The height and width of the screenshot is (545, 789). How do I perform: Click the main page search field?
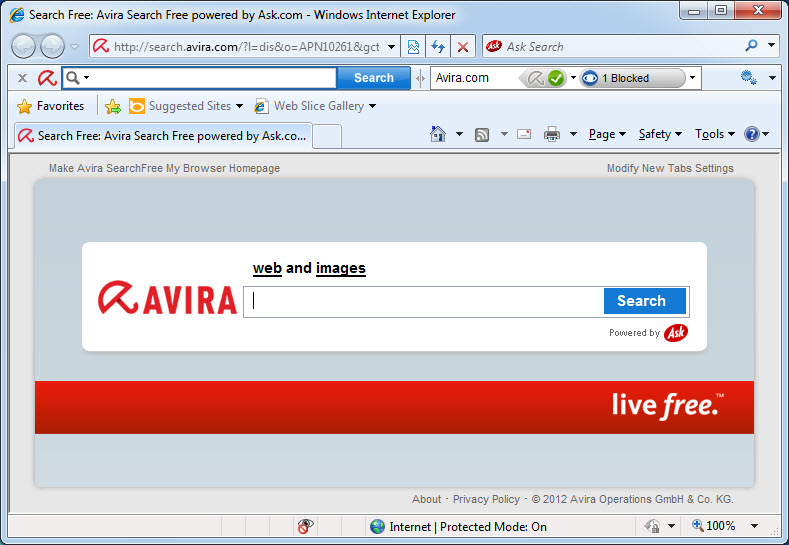click(424, 301)
